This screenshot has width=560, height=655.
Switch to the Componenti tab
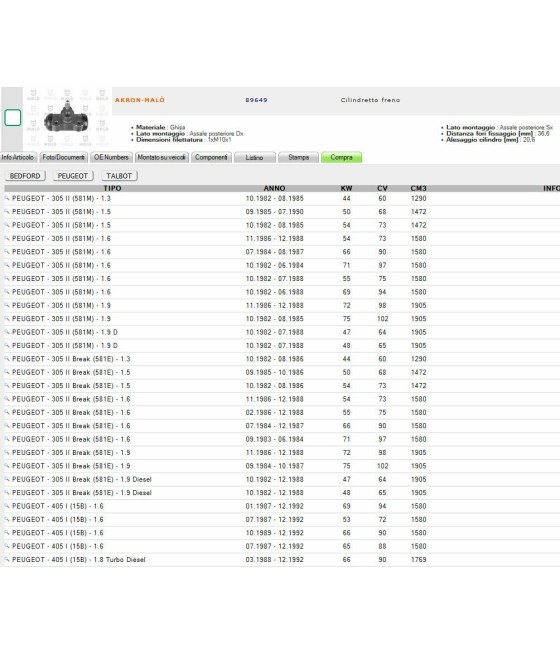pyautogui.click(x=211, y=157)
